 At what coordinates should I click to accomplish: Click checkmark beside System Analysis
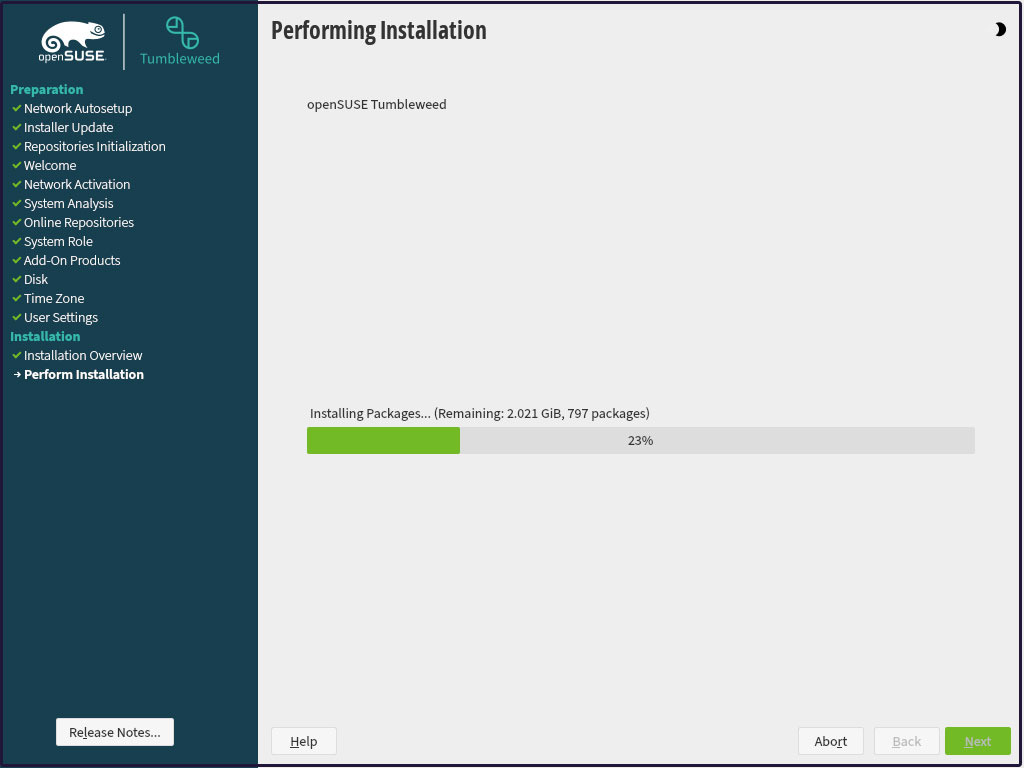[17, 203]
